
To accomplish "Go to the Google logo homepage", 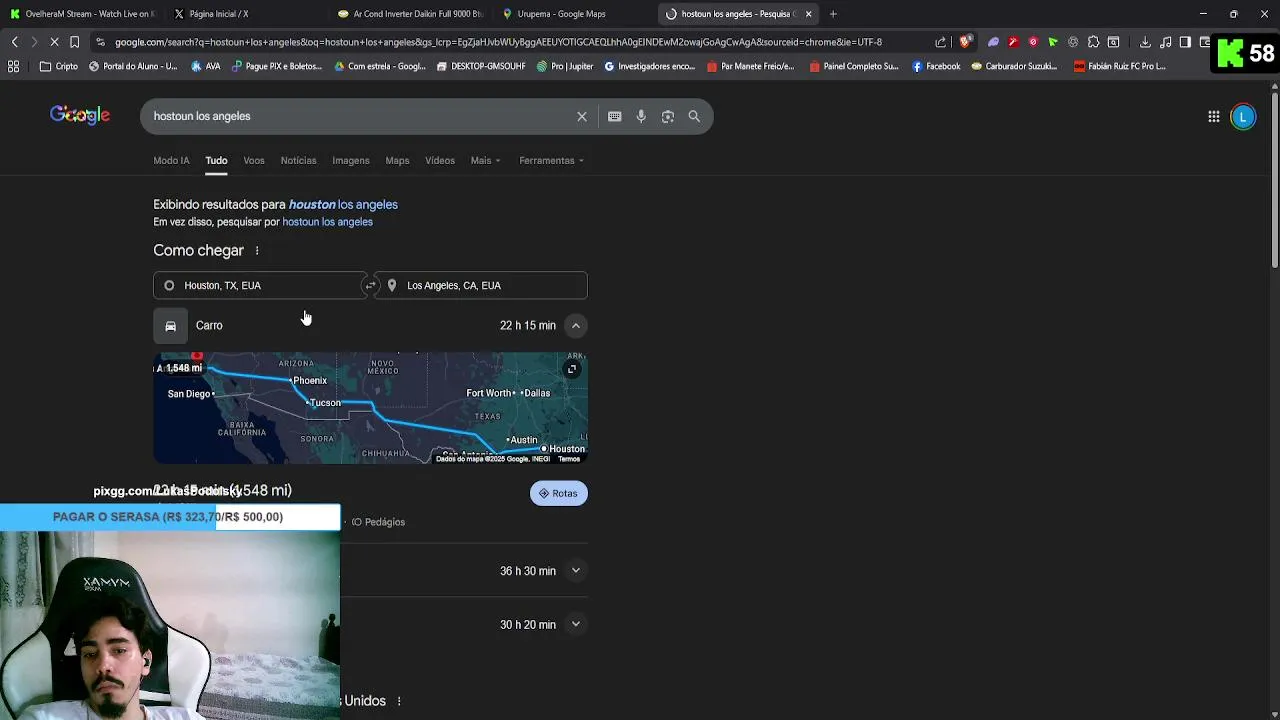I will click(80, 116).
